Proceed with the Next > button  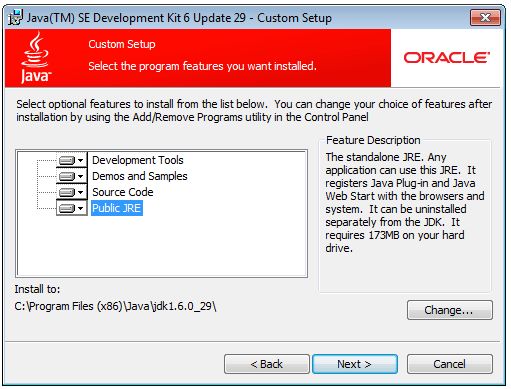click(x=355, y=364)
